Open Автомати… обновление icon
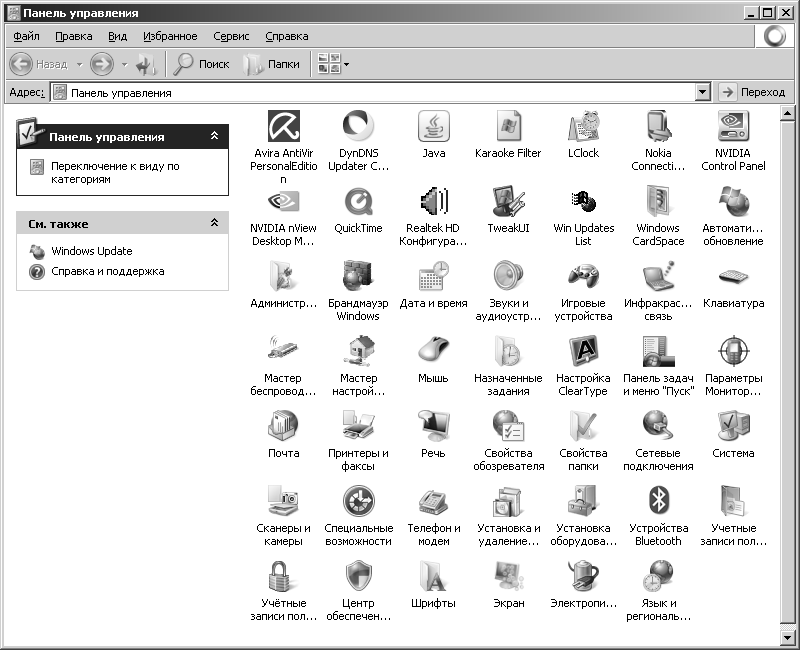The height and width of the screenshot is (650, 800). (733, 201)
